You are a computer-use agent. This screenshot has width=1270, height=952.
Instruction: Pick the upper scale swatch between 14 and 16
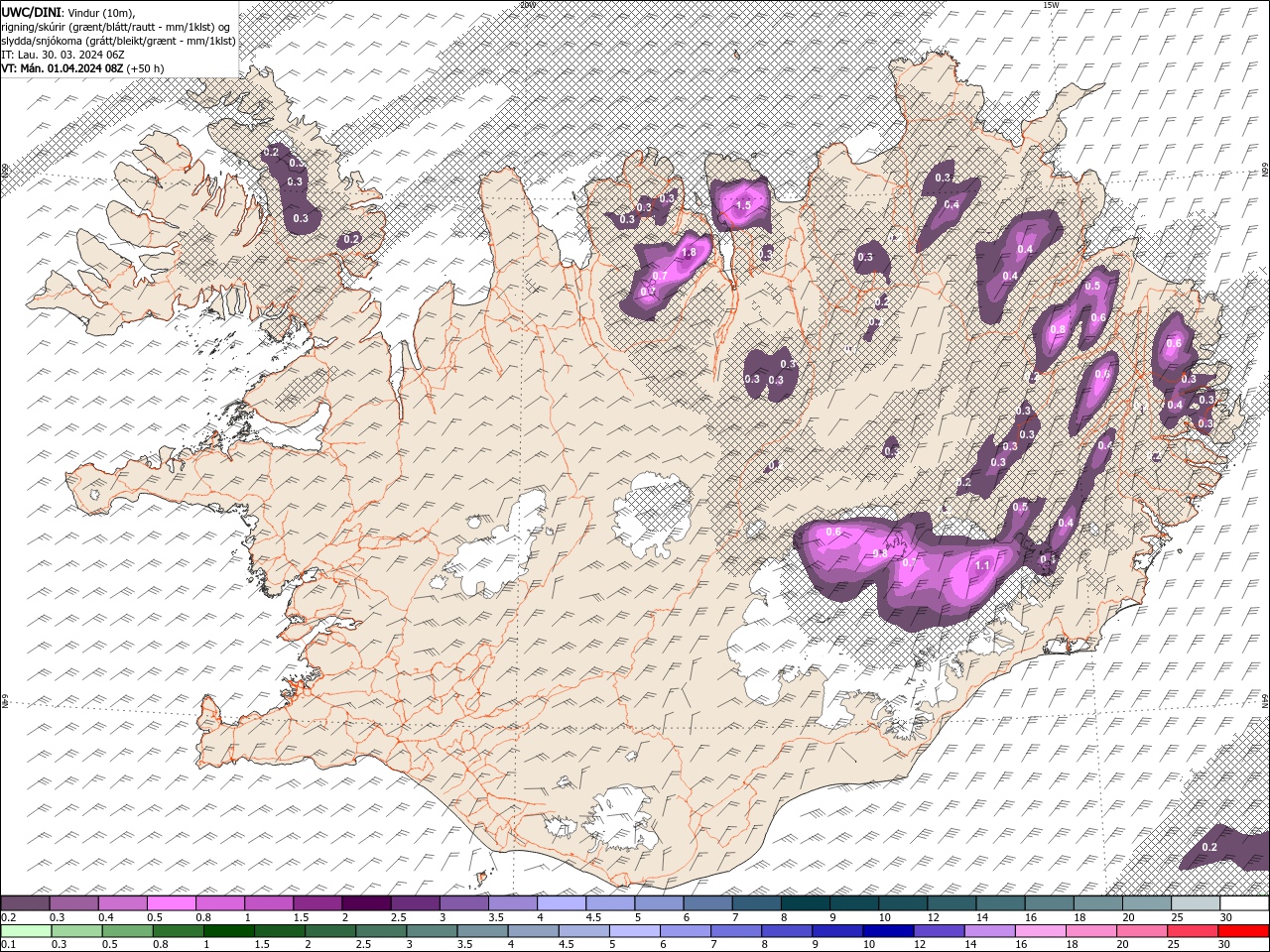pos(1000,903)
